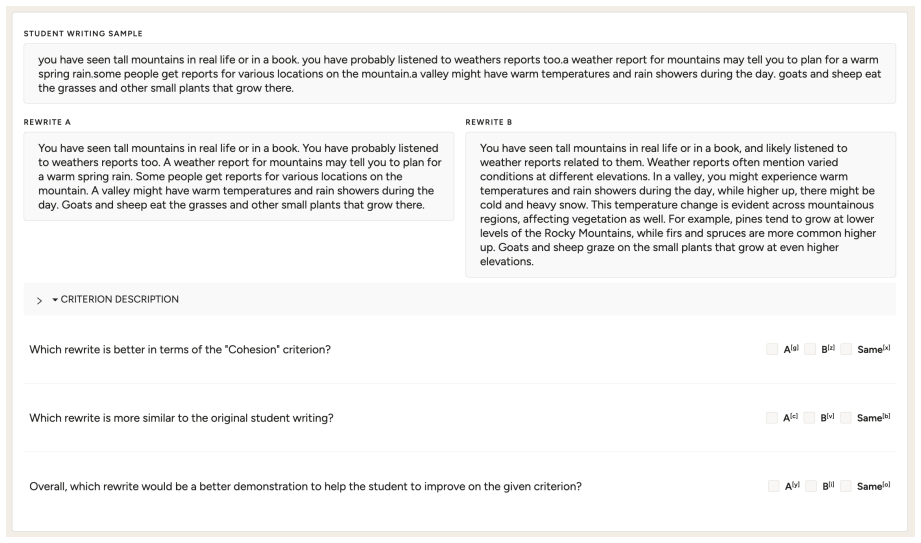
Task: Click inside the Rewrite A text passage
Action: 238,176
